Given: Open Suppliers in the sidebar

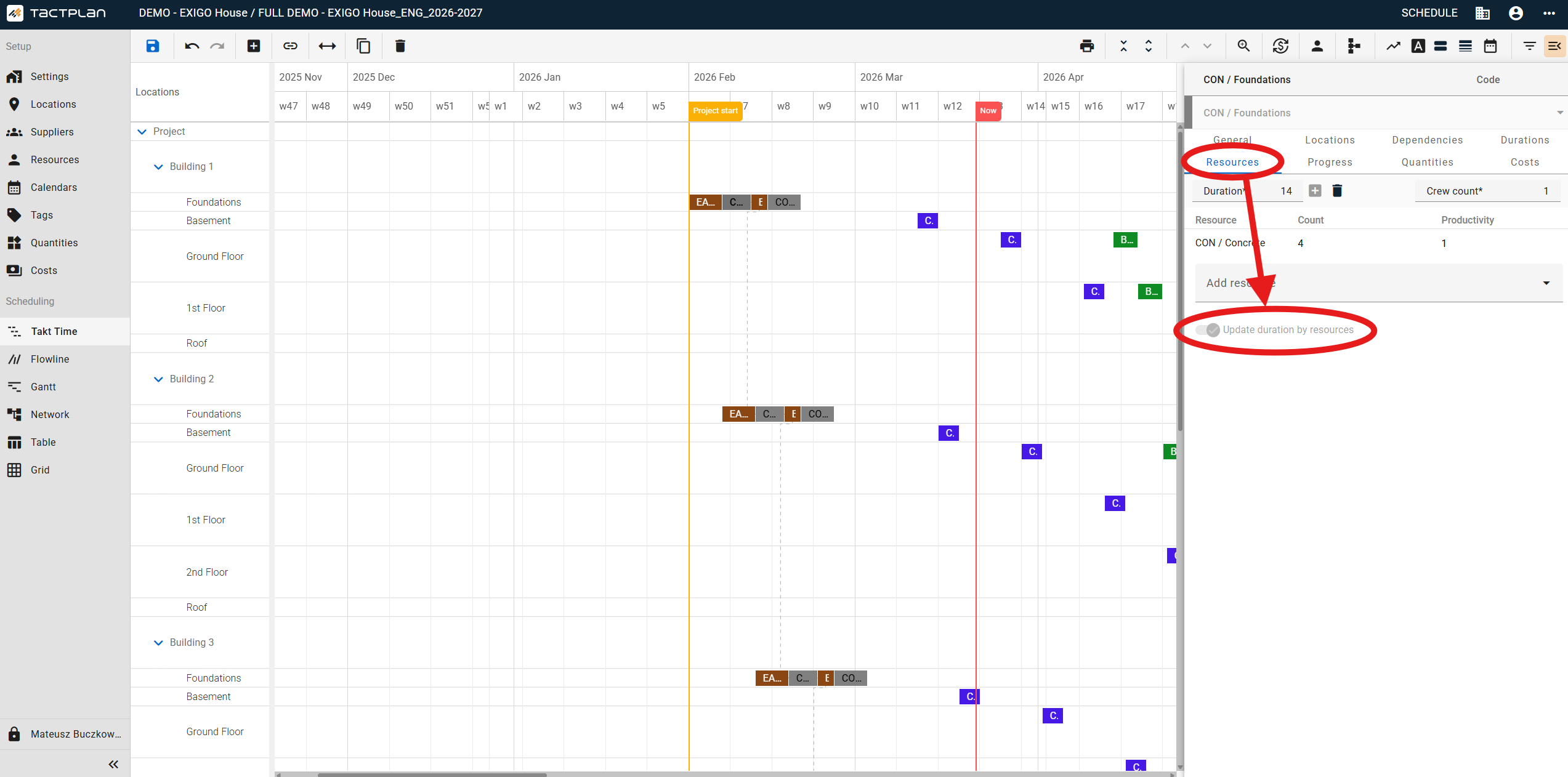Looking at the screenshot, I should [x=65, y=132].
